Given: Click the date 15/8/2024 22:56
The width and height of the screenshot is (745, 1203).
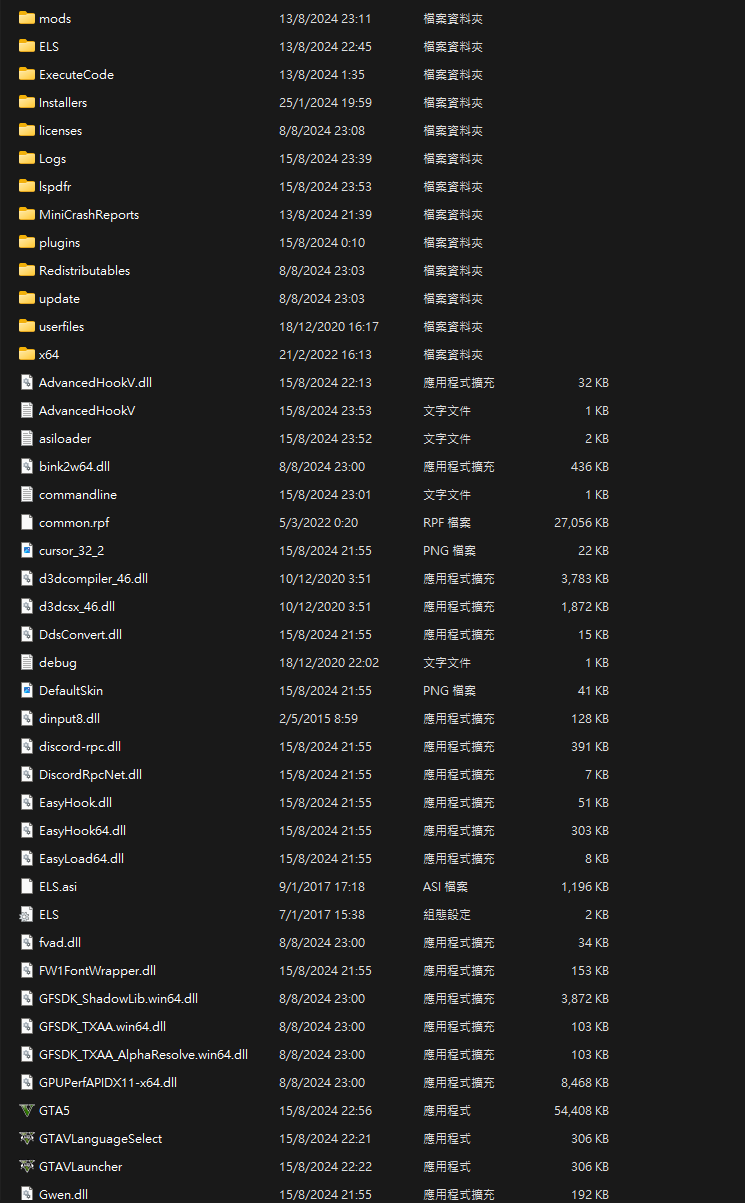Looking at the screenshot, I should tap(325, 1110).
